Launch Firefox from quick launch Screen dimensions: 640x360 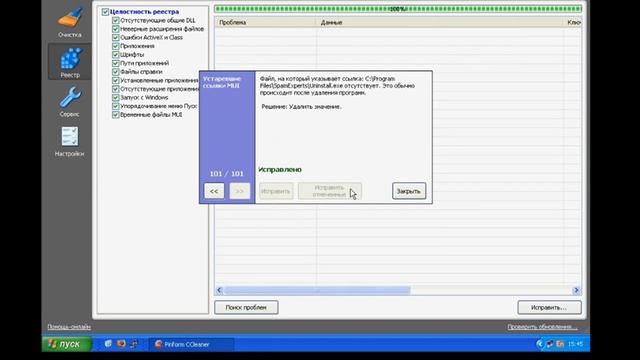[x=121, y=344]
